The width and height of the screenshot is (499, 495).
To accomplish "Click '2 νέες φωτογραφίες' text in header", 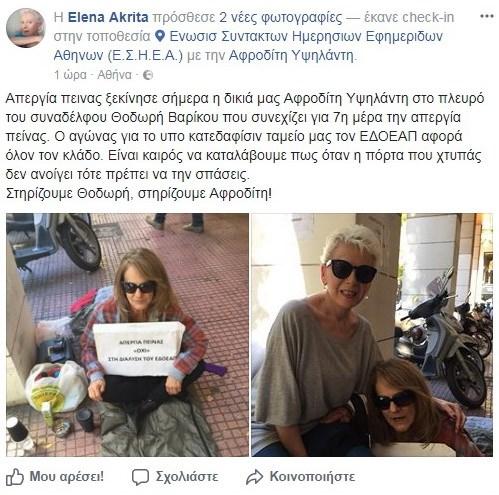I will click(x=281, y=17).
